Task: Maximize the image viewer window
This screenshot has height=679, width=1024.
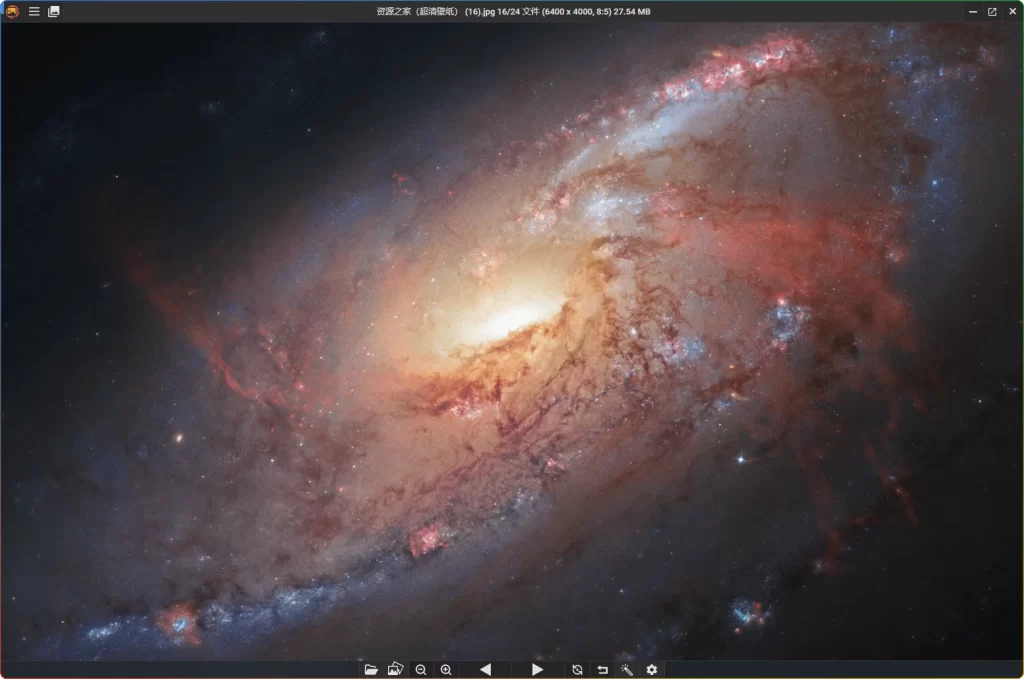Action: 992,11
